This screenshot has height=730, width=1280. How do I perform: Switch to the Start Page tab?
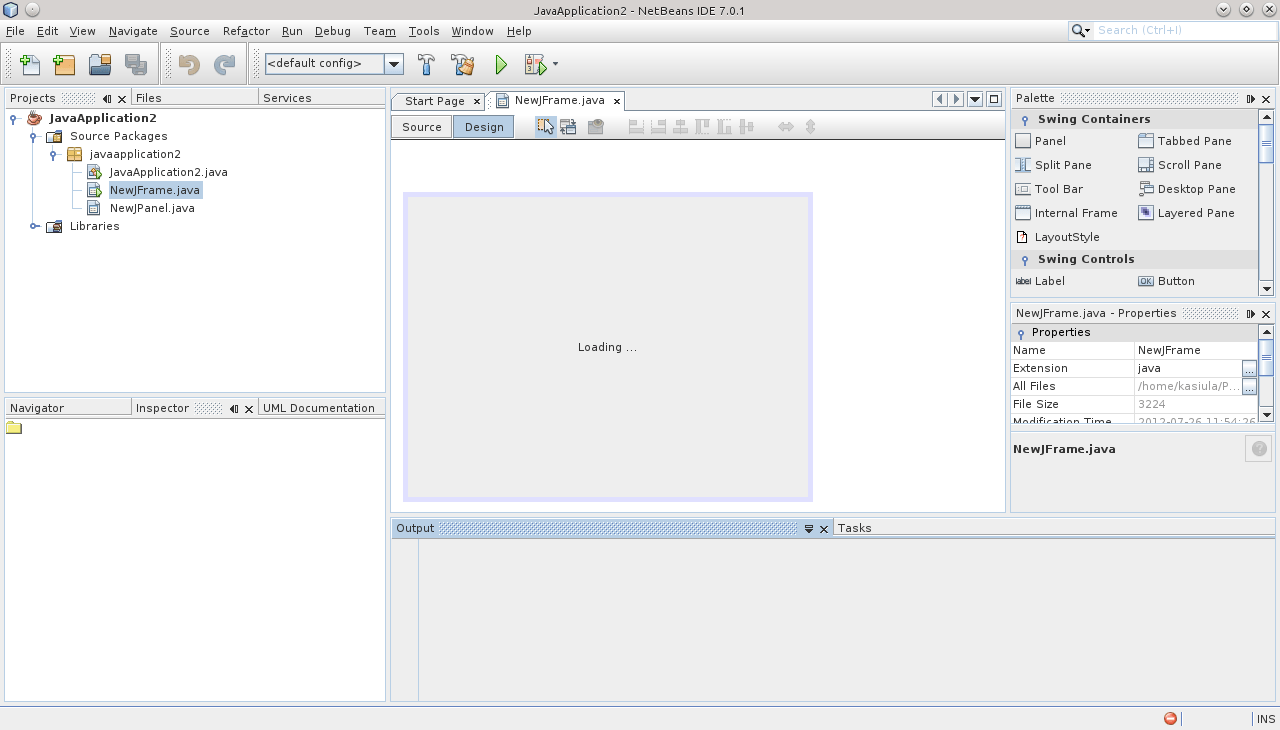coord(434,101)
